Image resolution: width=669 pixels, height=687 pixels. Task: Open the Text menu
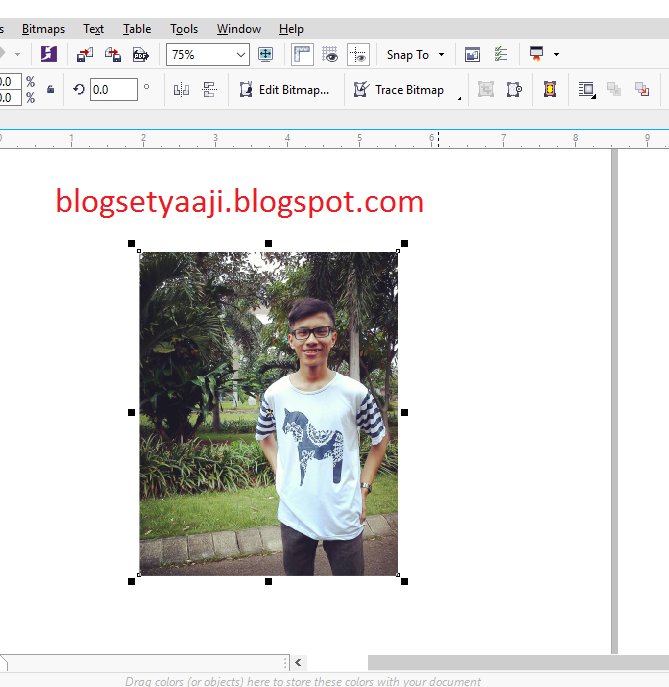93,29
